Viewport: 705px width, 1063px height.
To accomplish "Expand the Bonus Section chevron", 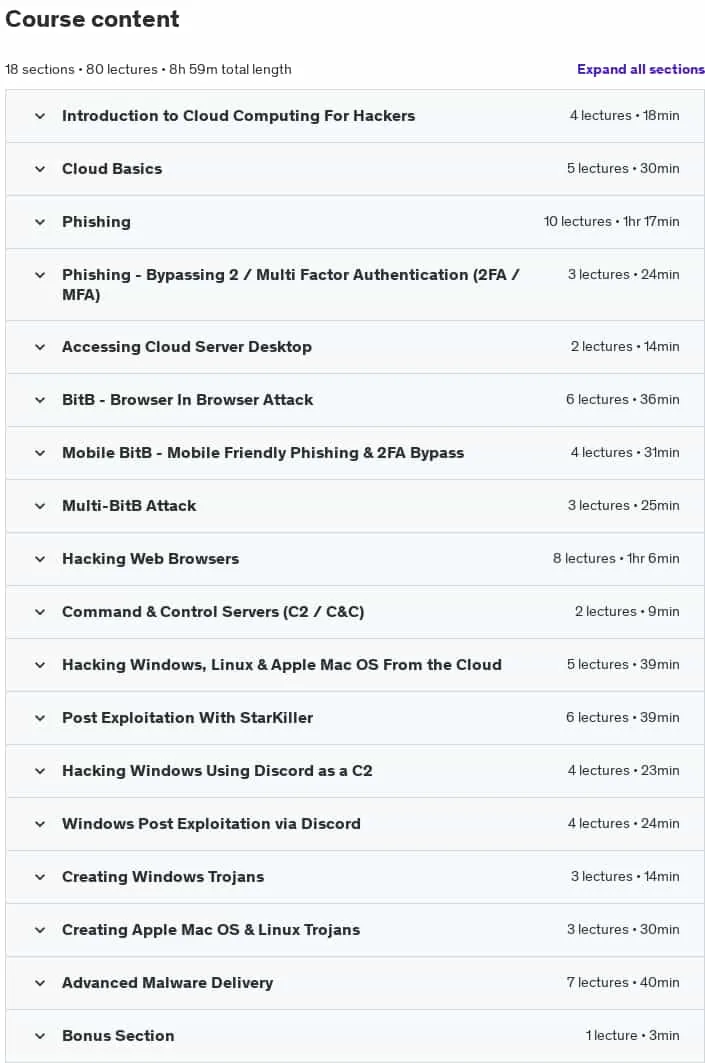I will coord(40,1036).
